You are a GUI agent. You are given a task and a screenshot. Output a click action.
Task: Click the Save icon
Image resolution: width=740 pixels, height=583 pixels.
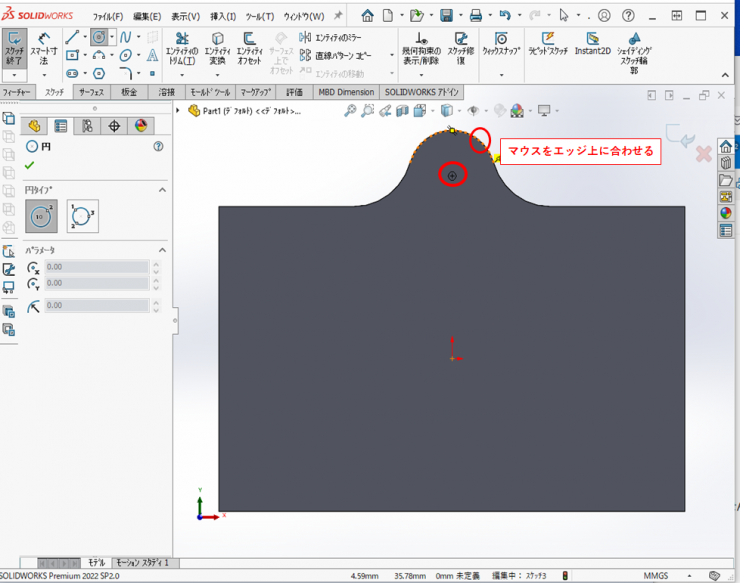tap(446, 16)
